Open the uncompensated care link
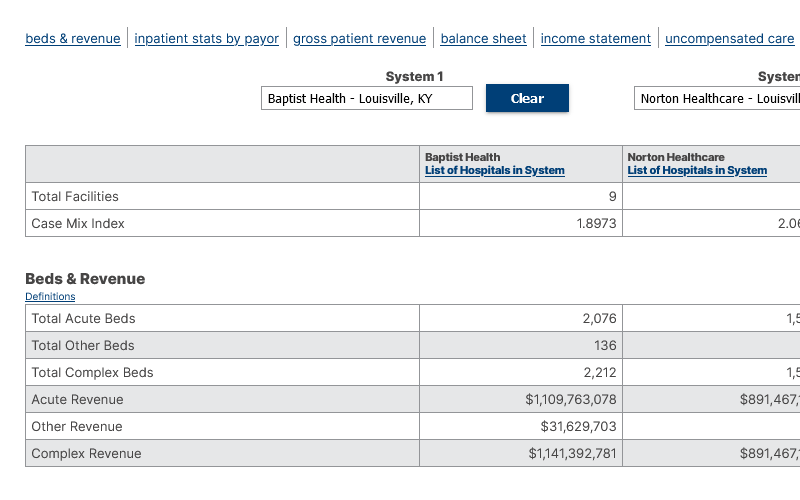Viewport: 800px width, 500px height. [x=730, y=39]
